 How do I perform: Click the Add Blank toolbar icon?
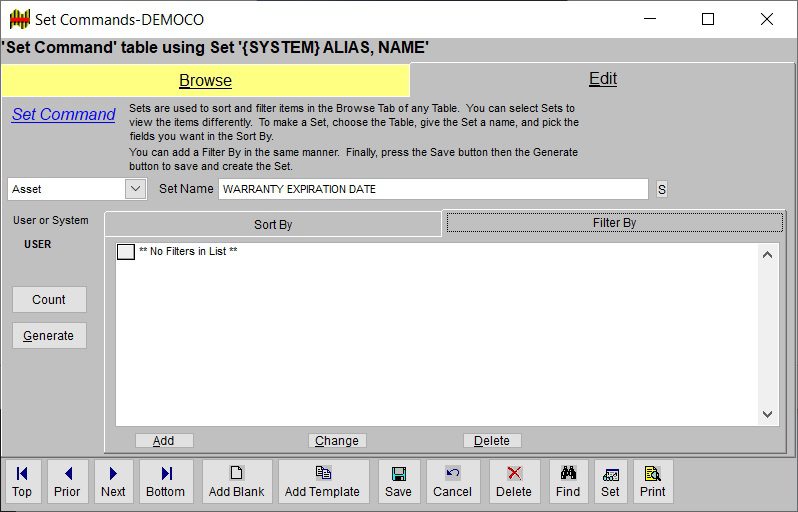coord(236,481)
